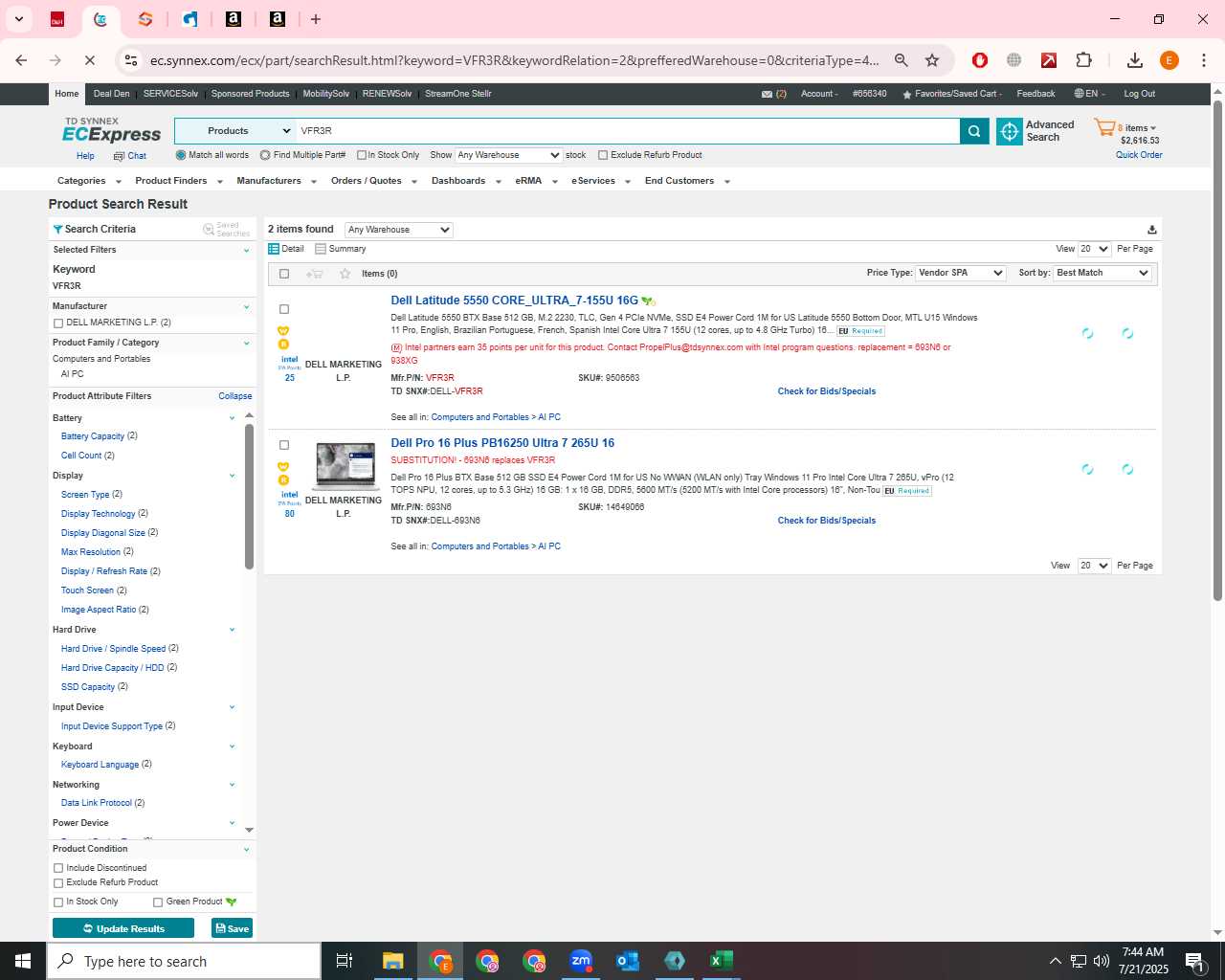Click the Collapse attribute filters link
Image resolution: width=1225 pixels, height=980 pixels.
click(235, 396)
